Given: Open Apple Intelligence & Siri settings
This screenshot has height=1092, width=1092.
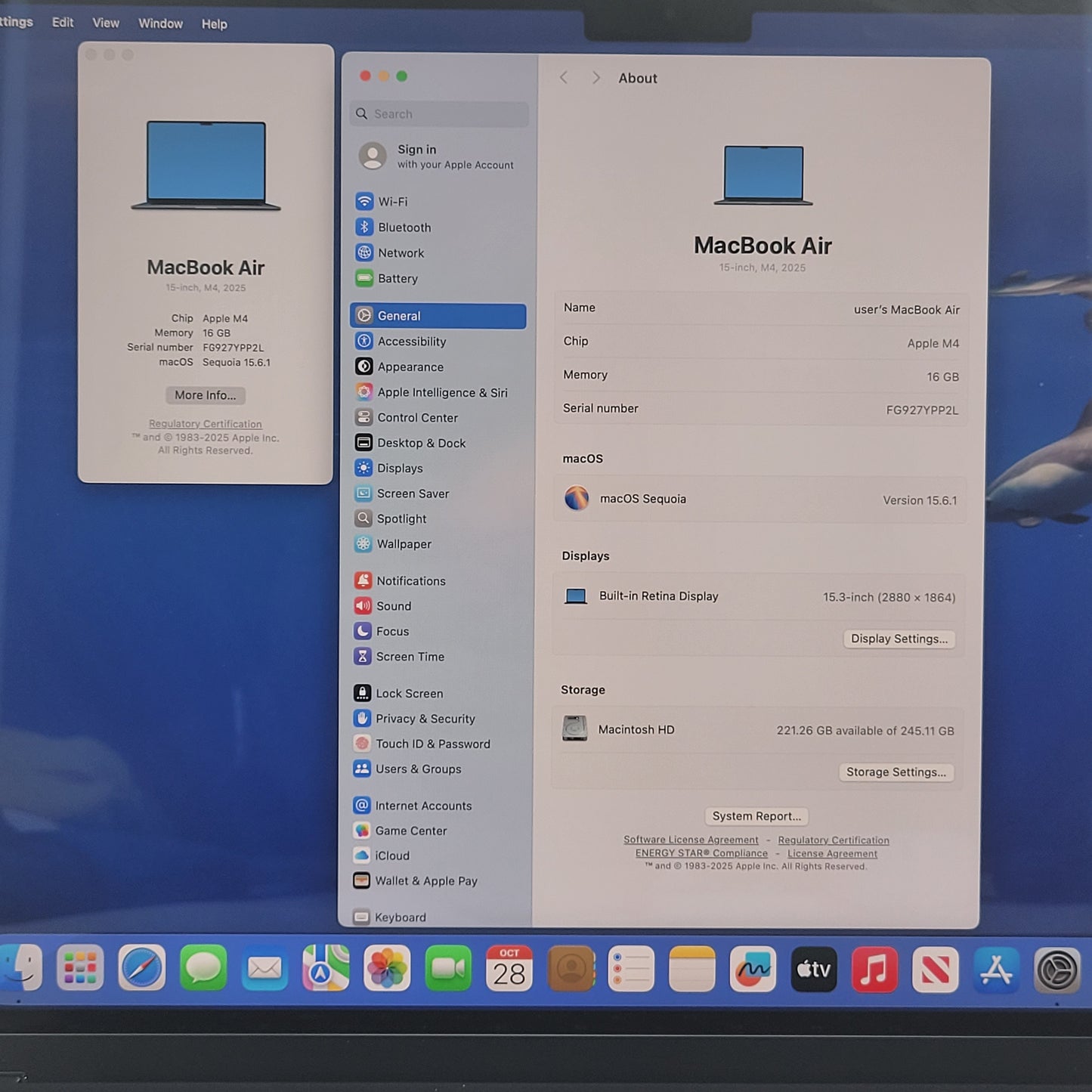Looking at the screenshot, I should pos(365,392).
